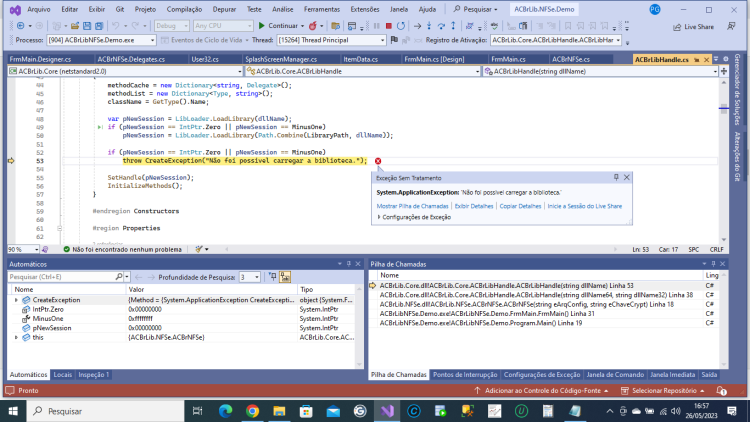Click the feedback icon next to Live Share

[731, 26]
